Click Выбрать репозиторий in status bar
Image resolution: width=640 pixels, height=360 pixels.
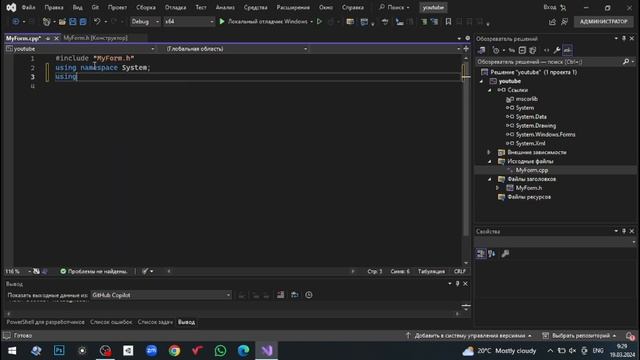click(x=580, y=336)
